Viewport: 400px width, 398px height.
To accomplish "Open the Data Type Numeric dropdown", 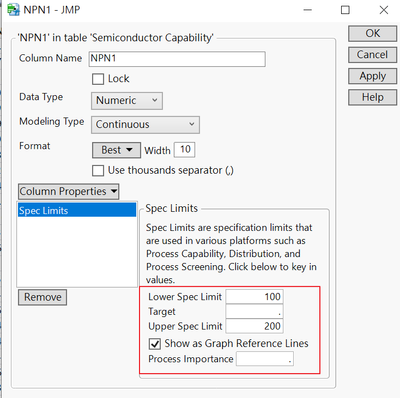I will pyautogui.click(x=127, y=101).
